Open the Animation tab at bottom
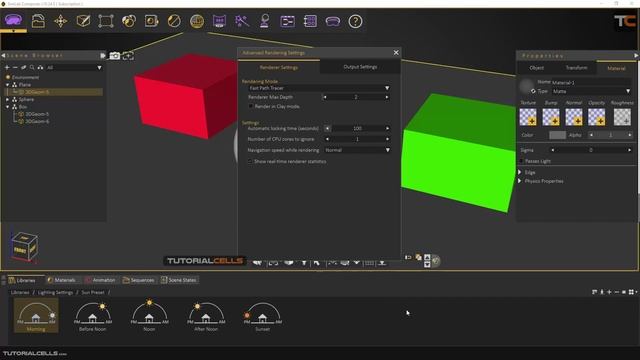Viewport: 640px width, 360px height. click(x=100, y=280)
